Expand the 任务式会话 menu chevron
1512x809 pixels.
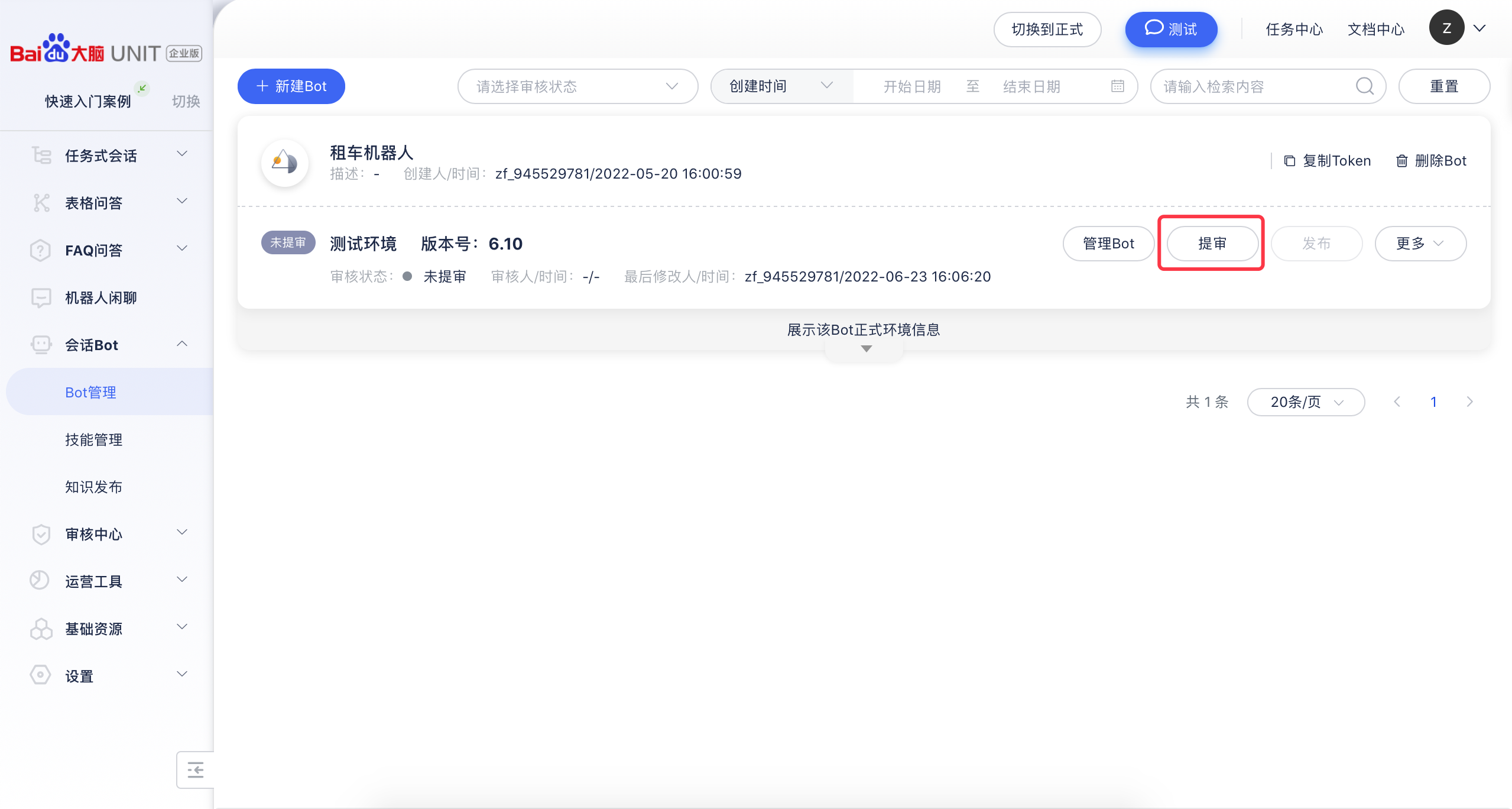pos(183,154)
